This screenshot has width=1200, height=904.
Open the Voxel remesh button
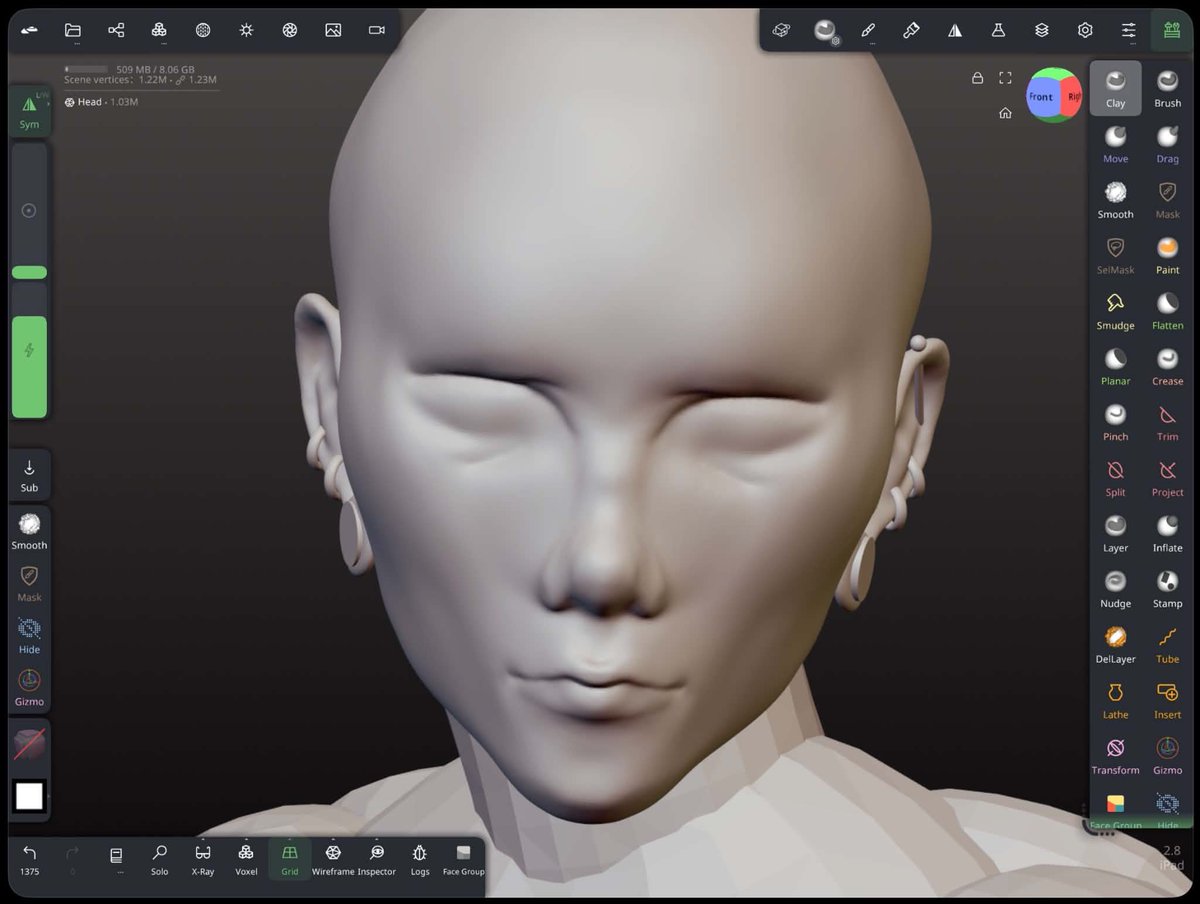[246, 860]
